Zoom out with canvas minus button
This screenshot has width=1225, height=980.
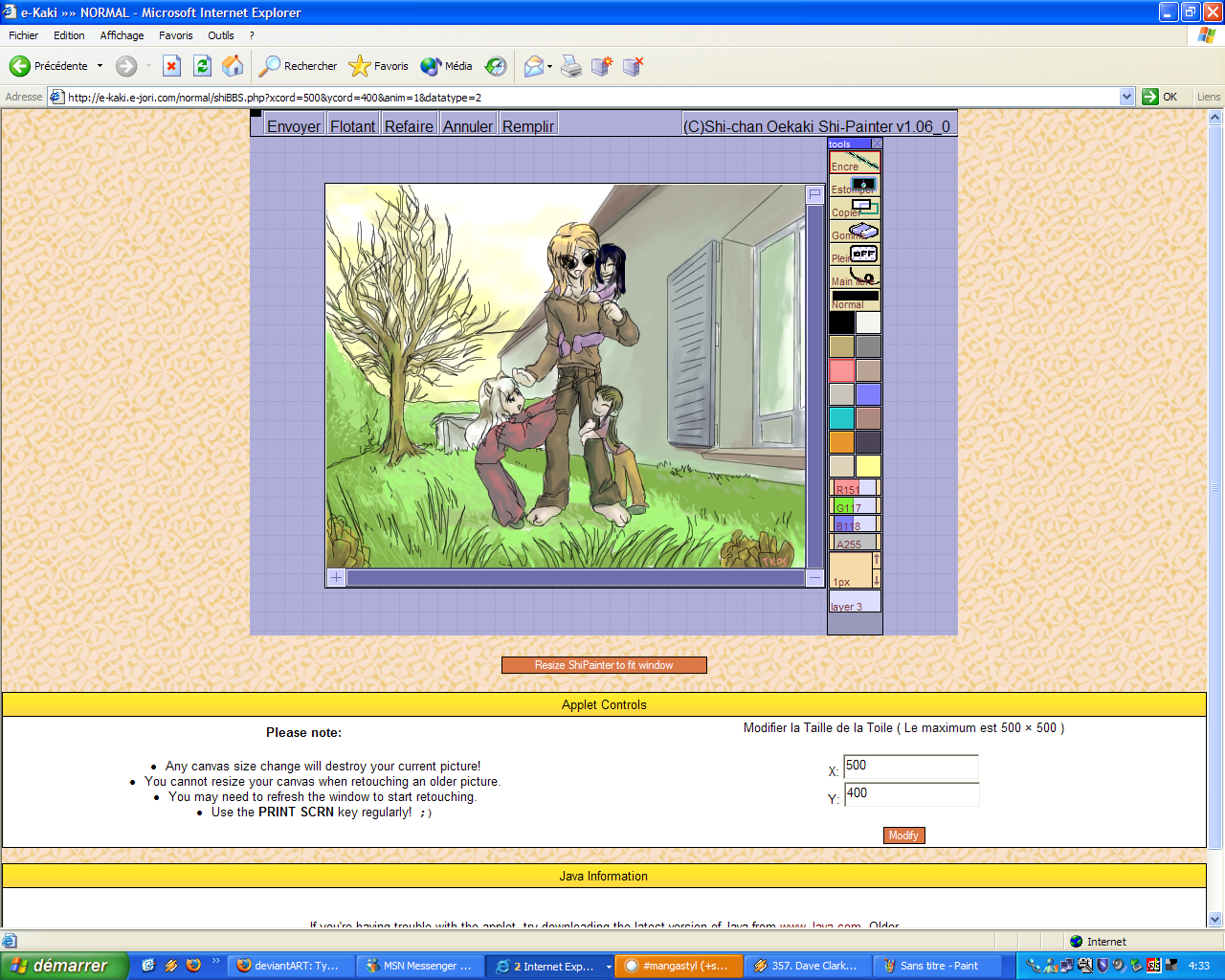[x=814, y=577]
